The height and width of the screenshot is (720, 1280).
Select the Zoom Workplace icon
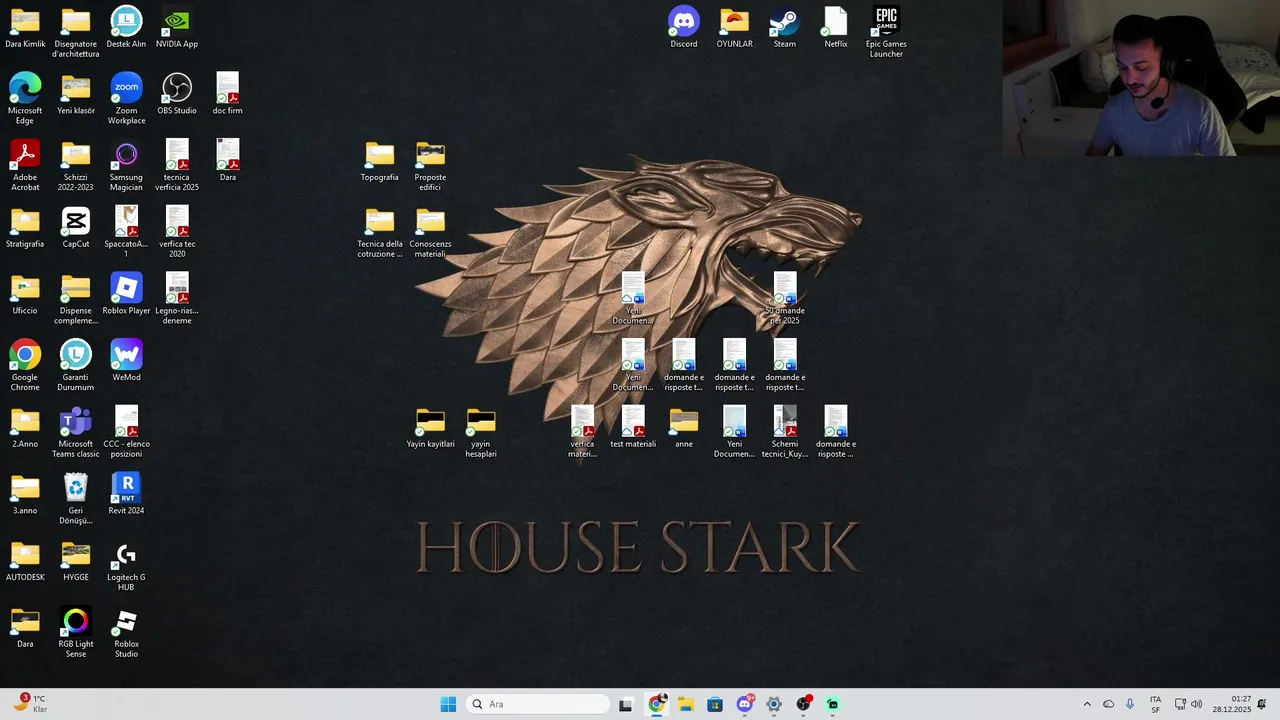coord(126,98)
